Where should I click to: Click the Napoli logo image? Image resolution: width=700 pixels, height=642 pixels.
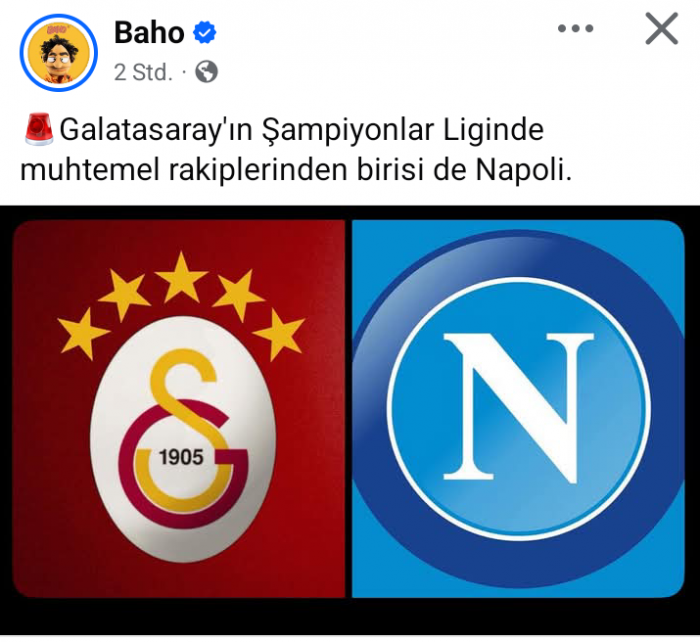pos(518,409)
